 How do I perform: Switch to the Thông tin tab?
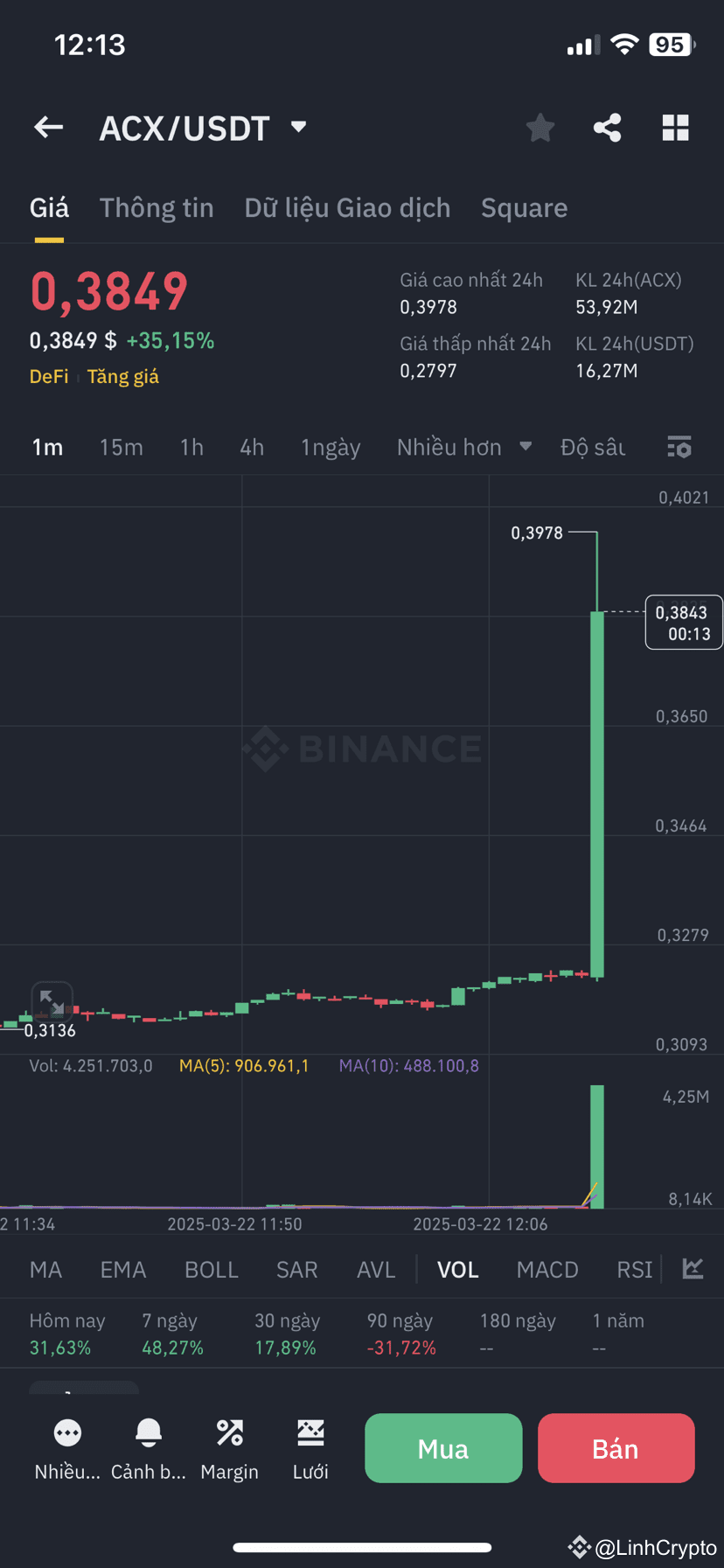point(157,207)
